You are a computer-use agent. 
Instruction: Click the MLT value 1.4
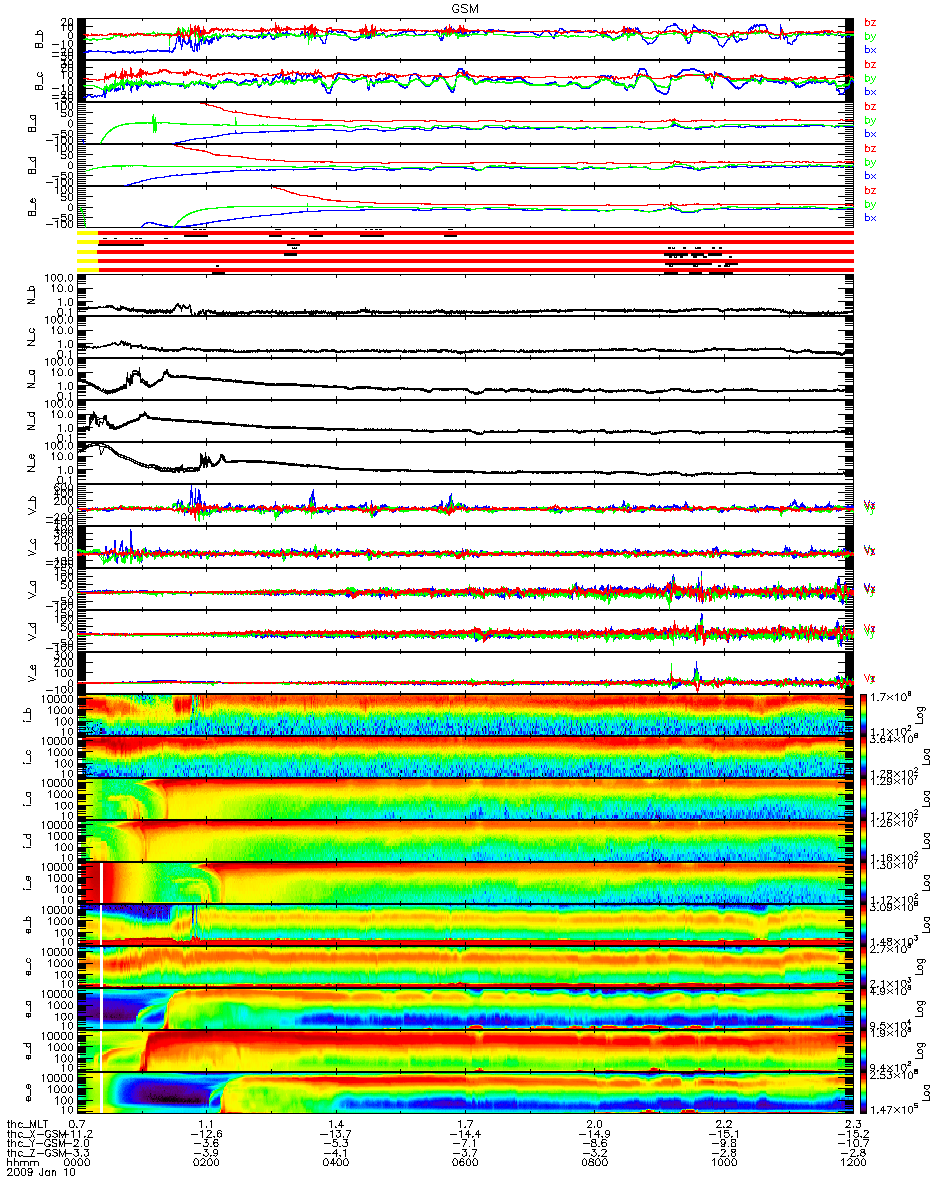(337, 1126)
